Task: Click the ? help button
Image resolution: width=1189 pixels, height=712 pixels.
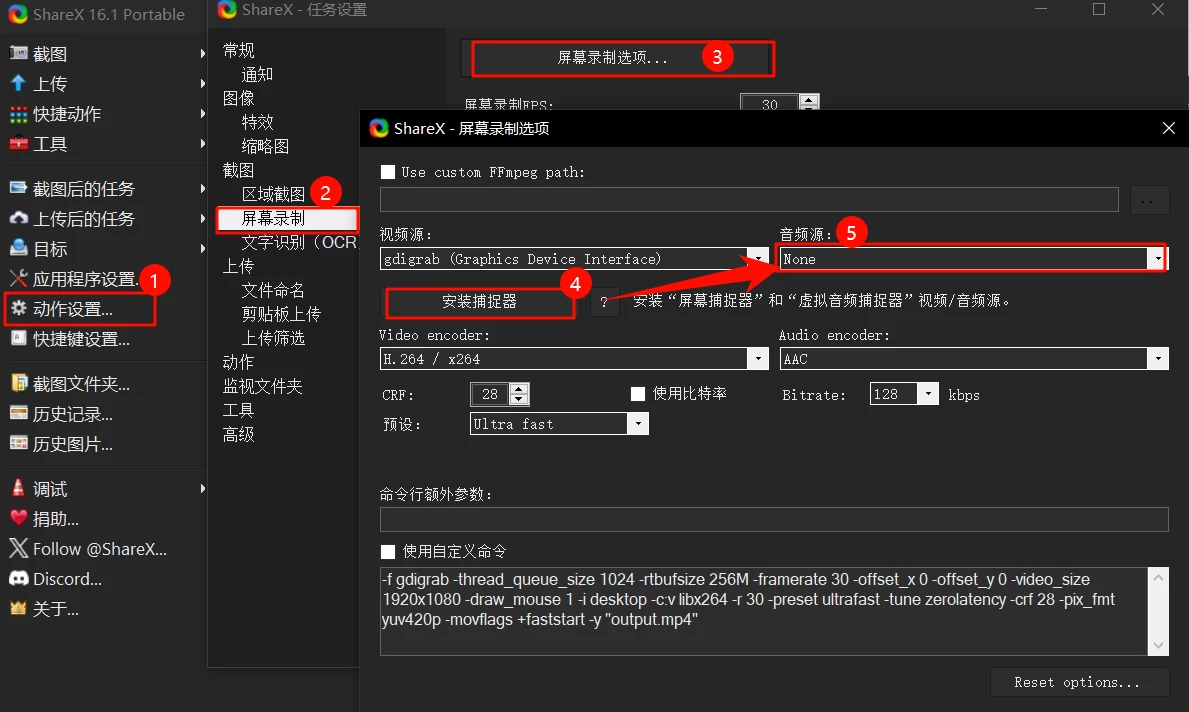Action: pos(604,302)
